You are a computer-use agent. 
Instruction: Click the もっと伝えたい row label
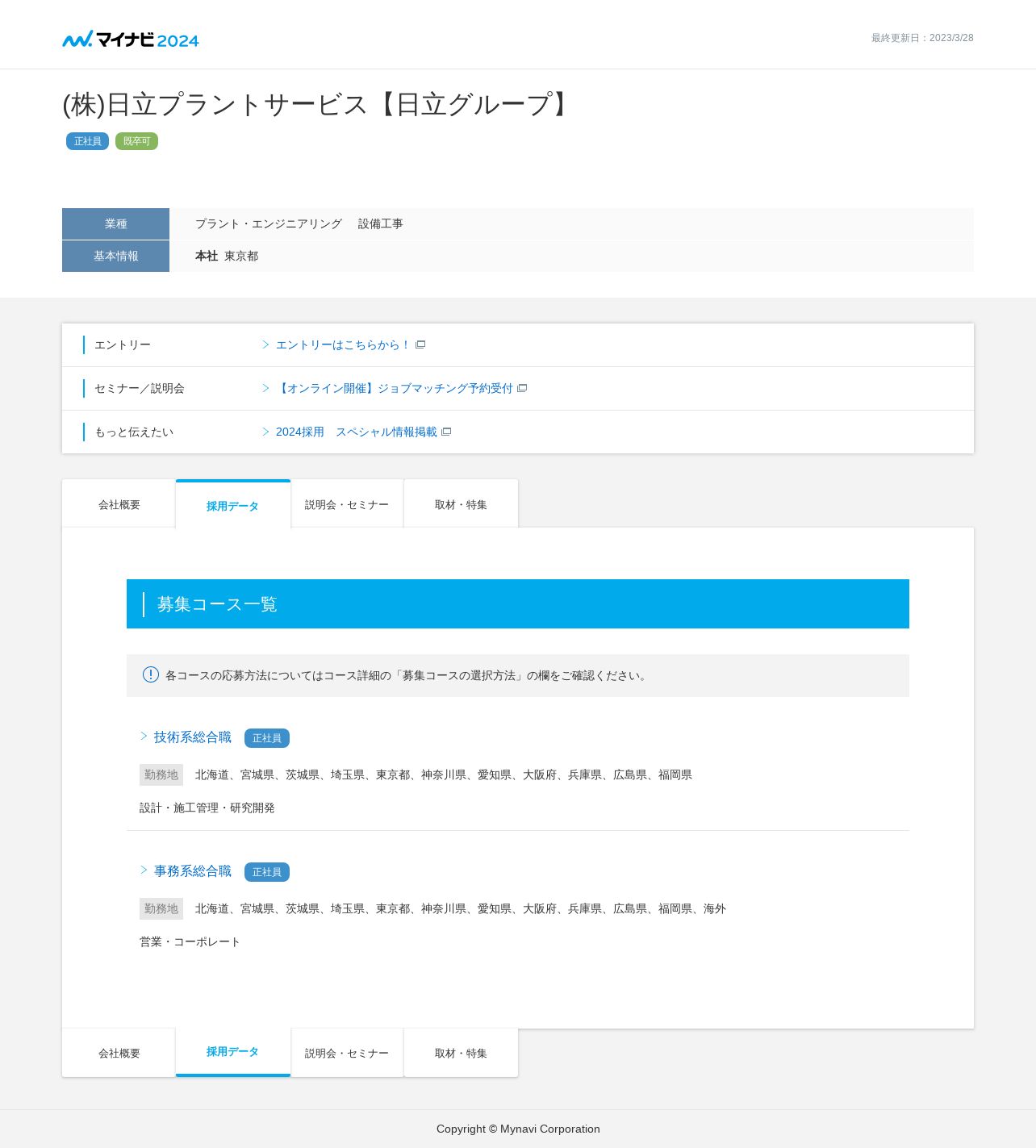(134, 432)
